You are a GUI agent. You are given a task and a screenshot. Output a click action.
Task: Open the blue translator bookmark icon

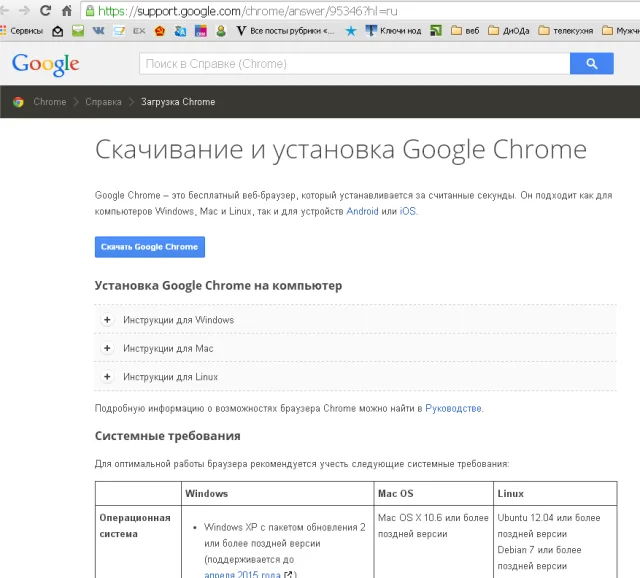point(180,31)
